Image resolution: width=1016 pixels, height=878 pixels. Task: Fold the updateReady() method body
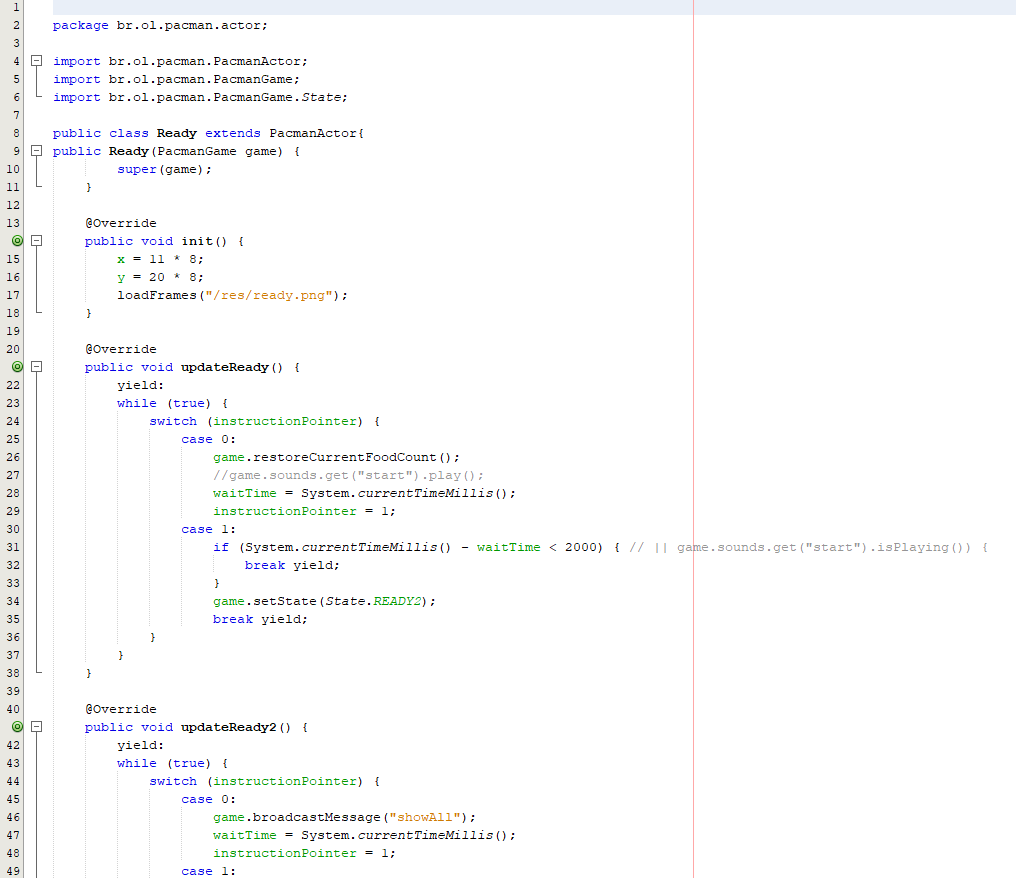(x=37, y=367)
